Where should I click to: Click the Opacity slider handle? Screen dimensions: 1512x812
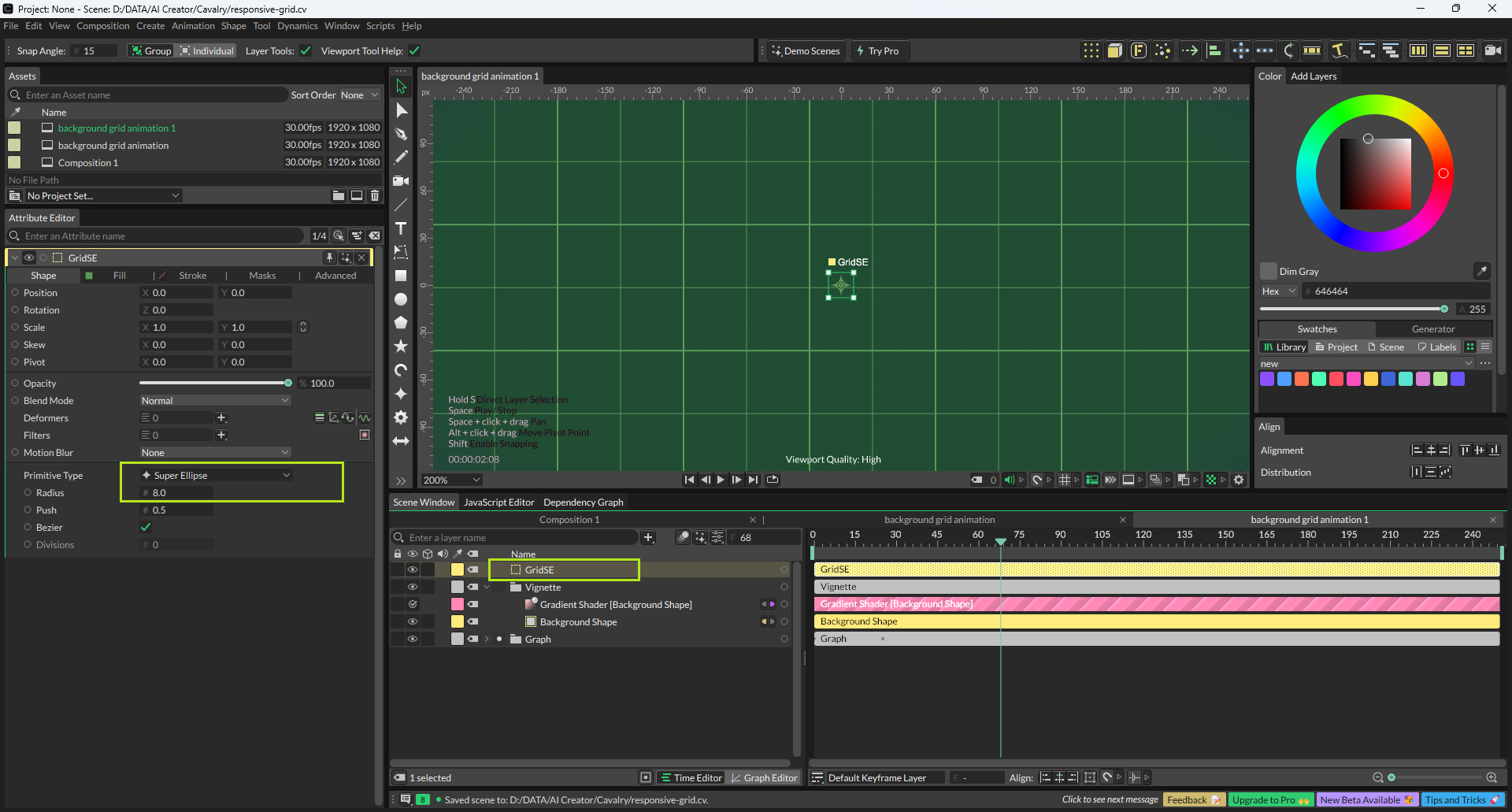[x=288, y=384]
